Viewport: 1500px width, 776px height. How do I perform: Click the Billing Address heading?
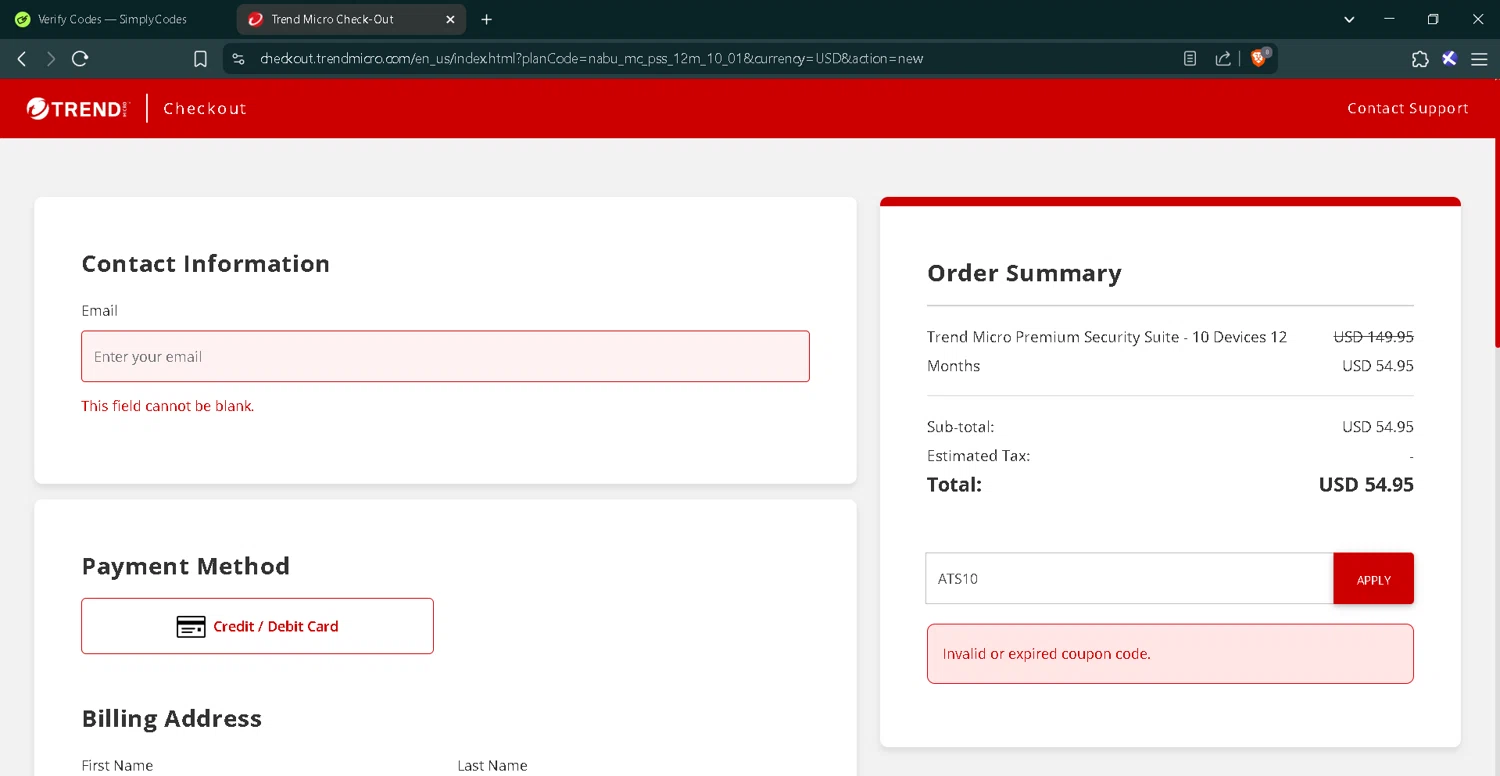[171, 718]
